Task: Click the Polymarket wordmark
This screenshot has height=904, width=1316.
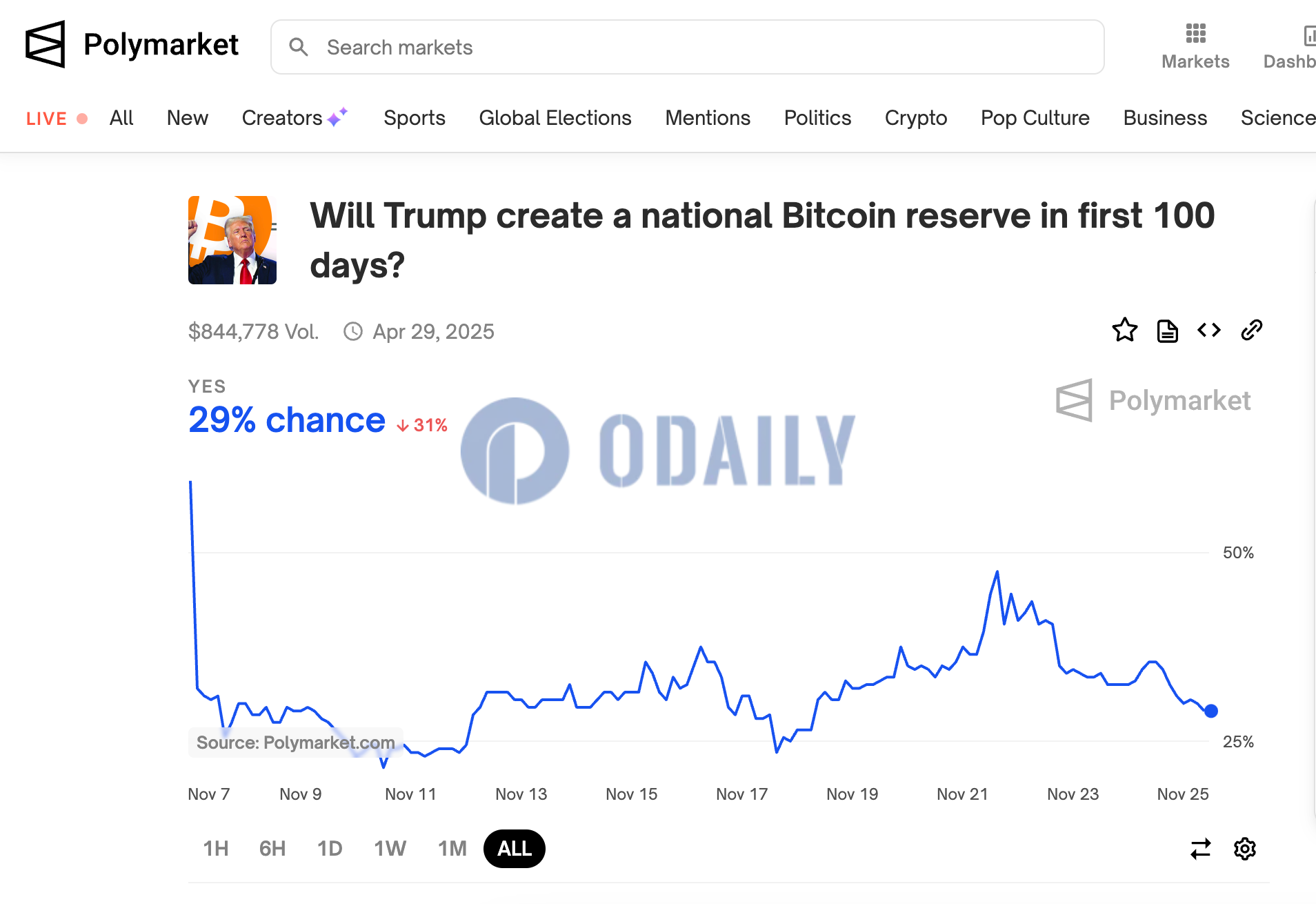Action: 161,45
